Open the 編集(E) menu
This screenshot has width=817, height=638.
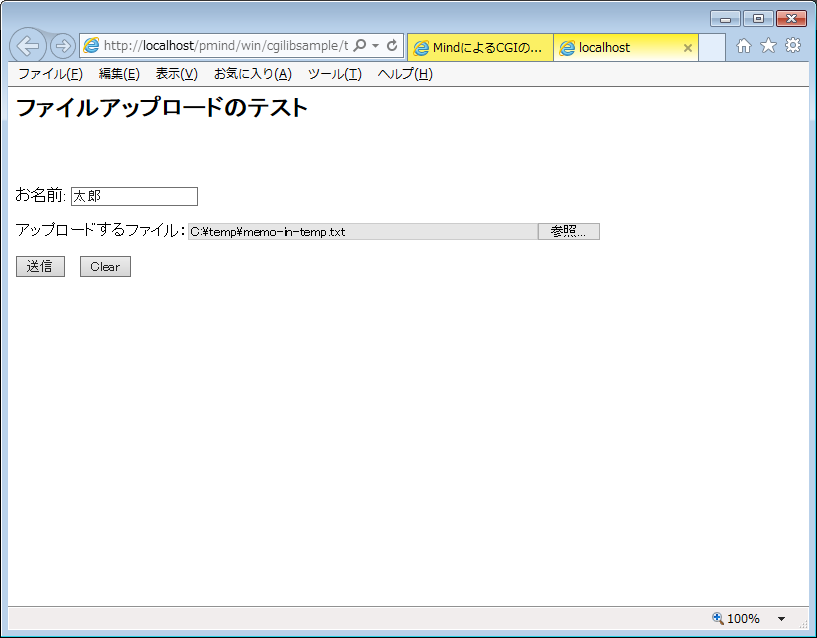pyautogui.click(x=119, y=74)
